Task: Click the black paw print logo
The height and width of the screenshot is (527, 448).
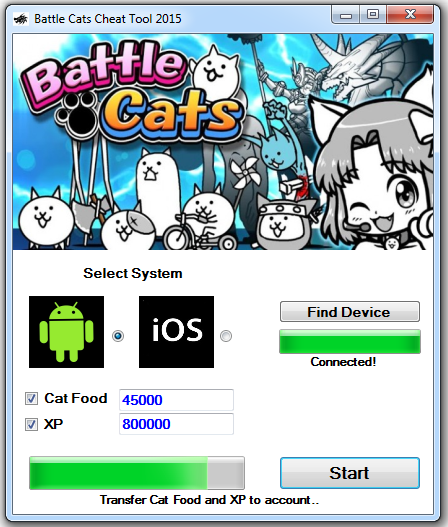Action: click(76, 114)
